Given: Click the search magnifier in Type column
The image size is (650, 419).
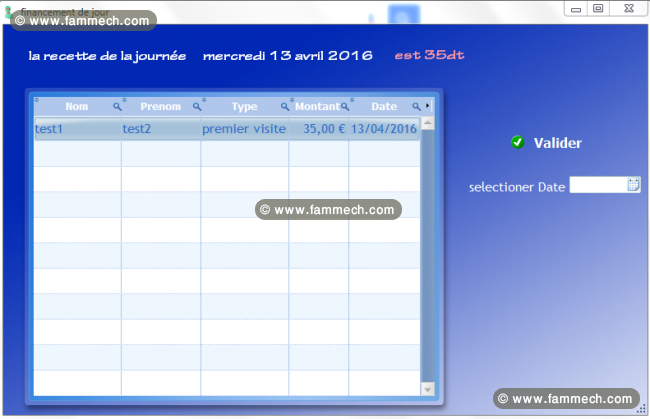Looking at the screenshot, I should [284, 107].
